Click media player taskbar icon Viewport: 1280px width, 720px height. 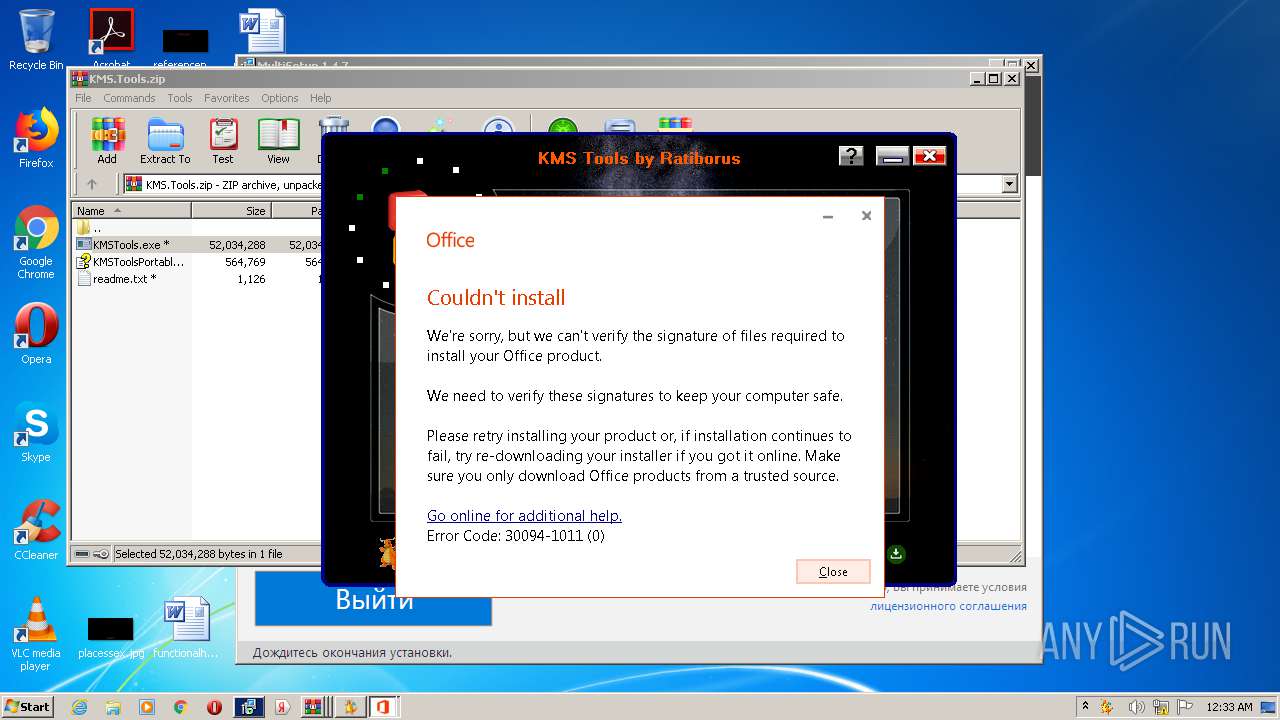click(x=147, y=707)
